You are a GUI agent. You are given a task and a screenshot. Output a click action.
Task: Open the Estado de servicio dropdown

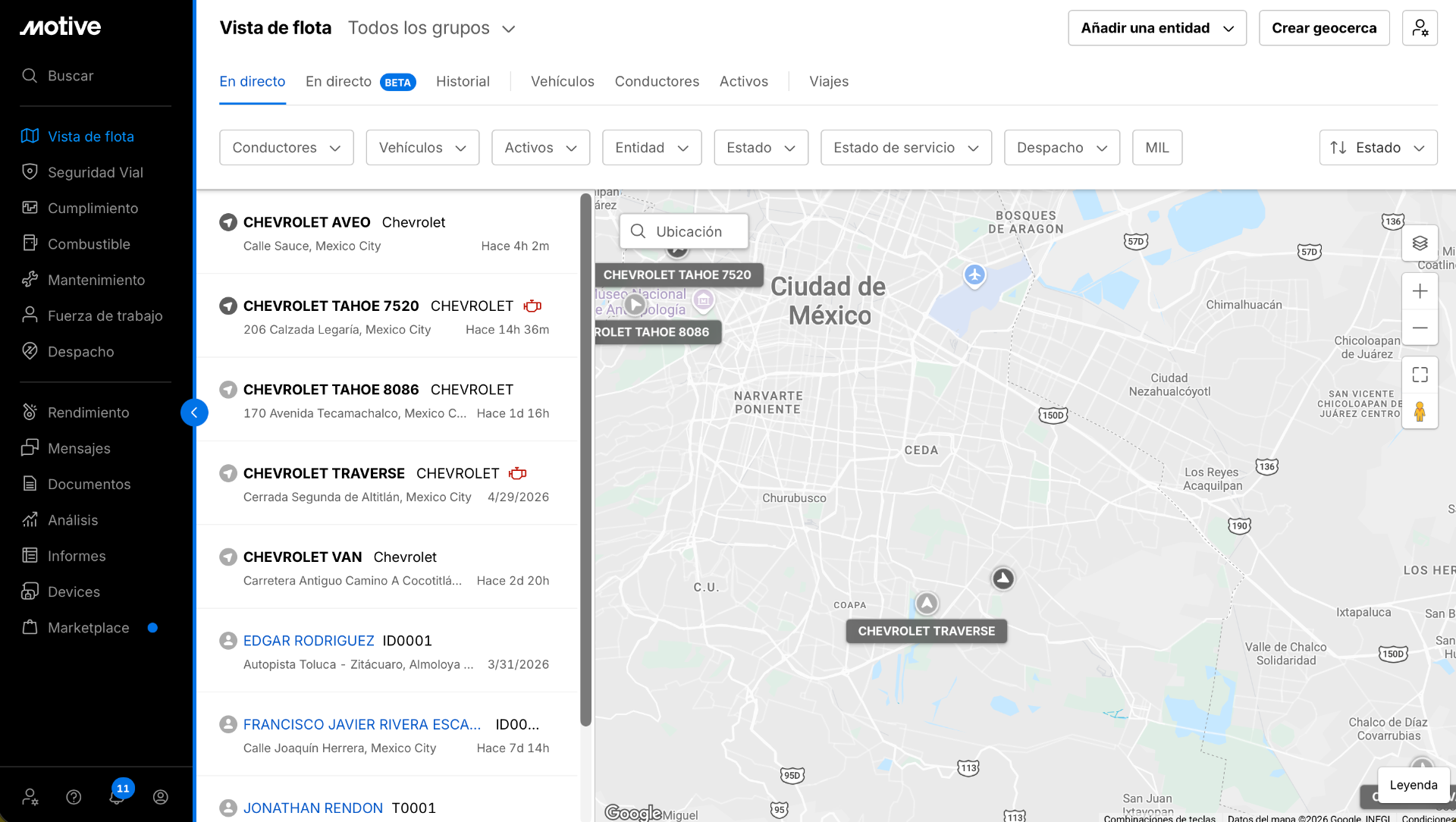(x=906, y=148)
